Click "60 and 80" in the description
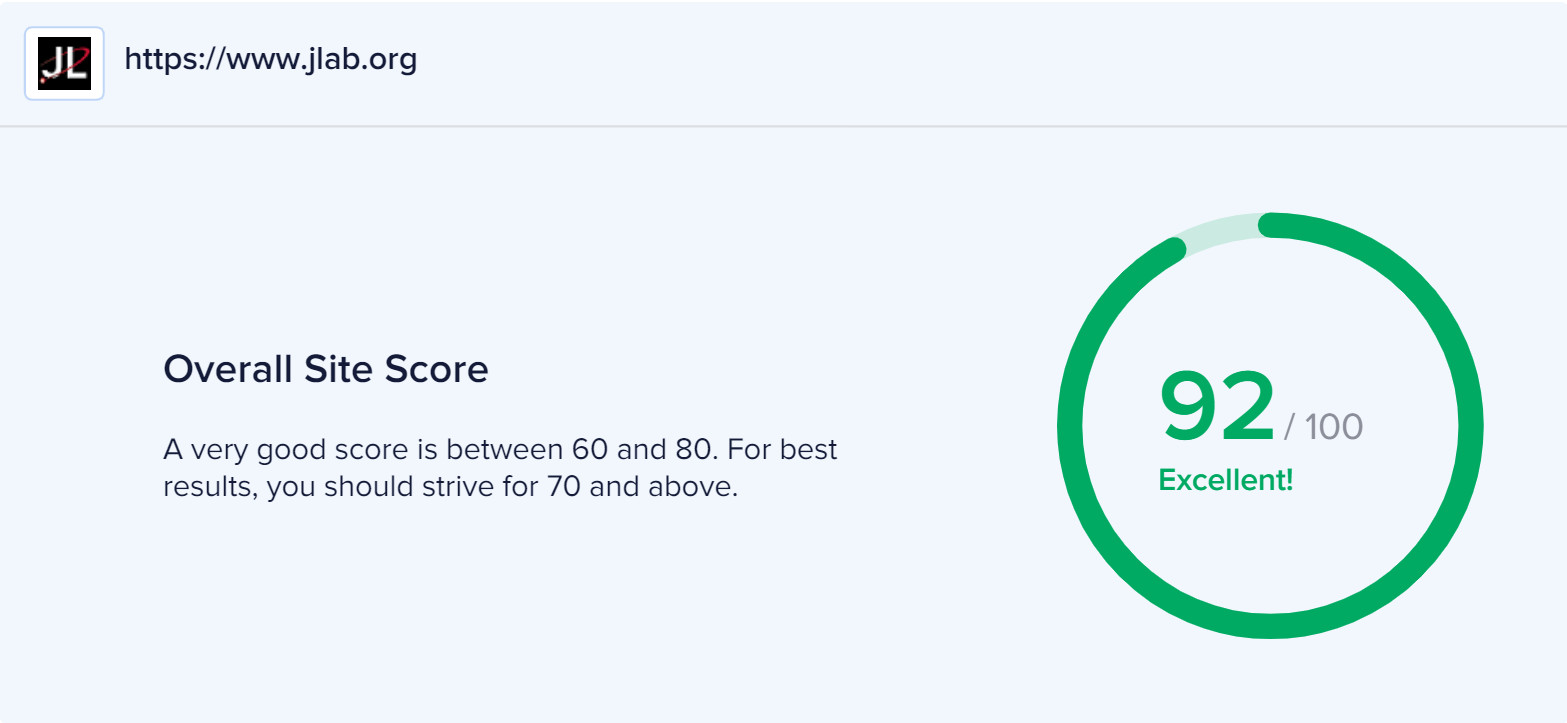Viewport: 1567px width, 723px height. point(640,449)
